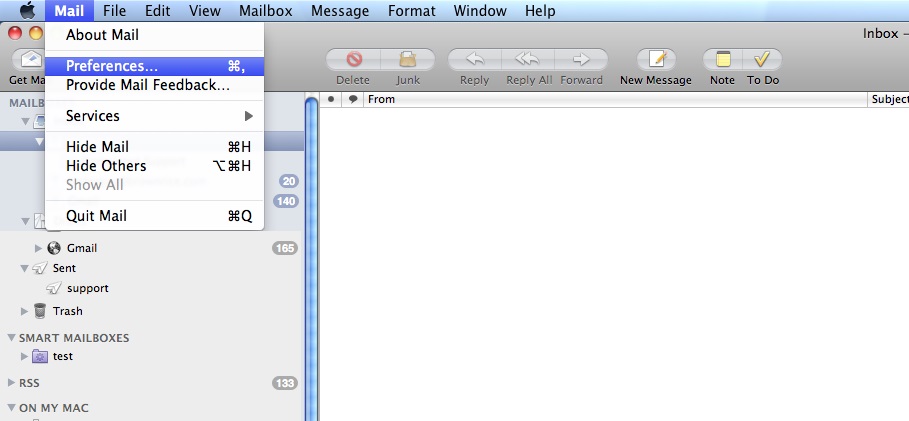
Task: Mark message as Junk
Action: tap(408, 59)
